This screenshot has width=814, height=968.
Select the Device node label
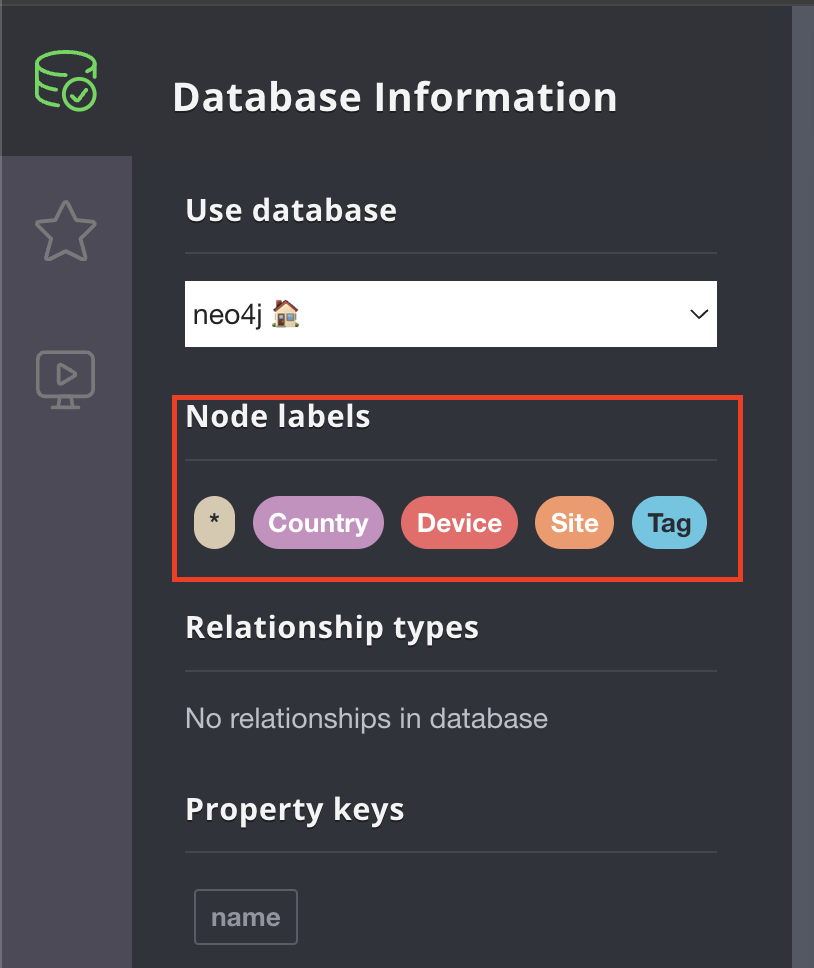click(459, 522)
